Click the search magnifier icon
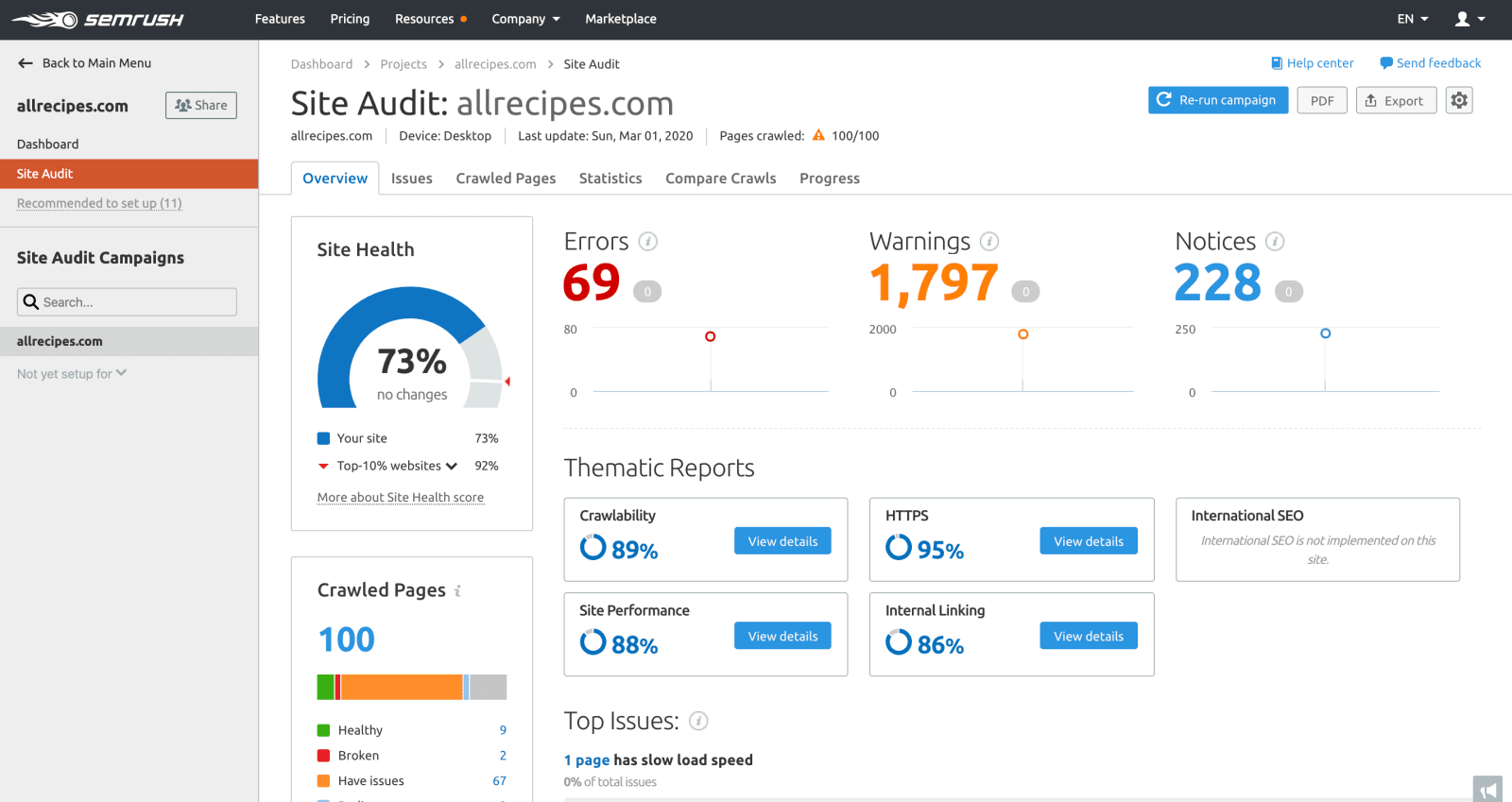Screen dimensions: 1512x802 click(x=31, y=302)
